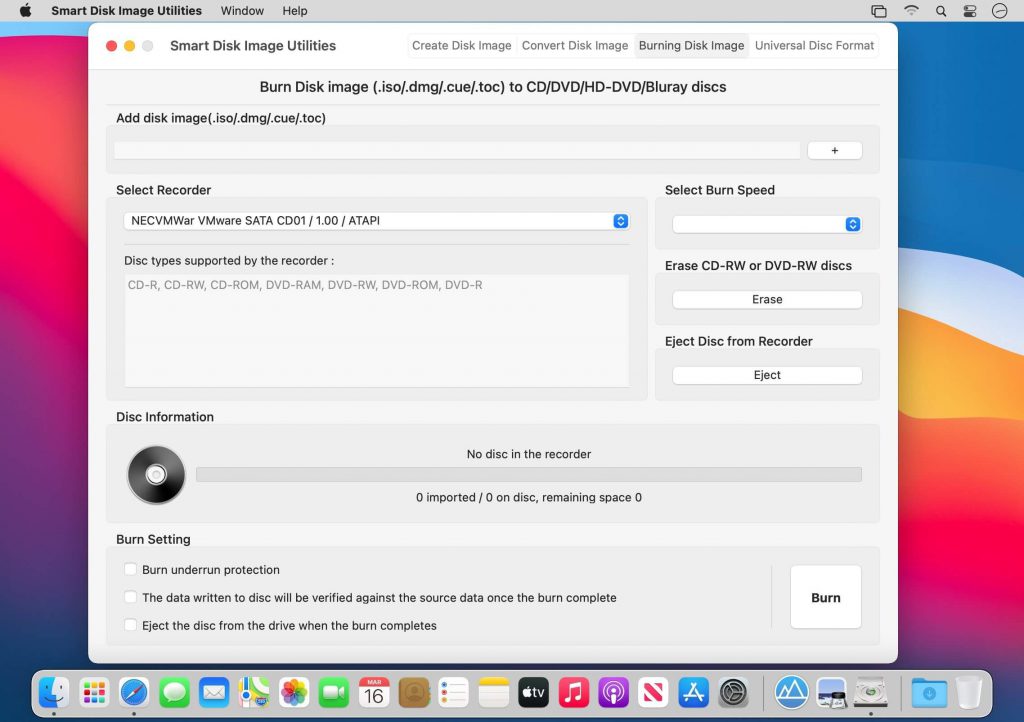Screen dimensions: 1024x722
Task: Check the data verification option
Action: [x=130, y=597]
